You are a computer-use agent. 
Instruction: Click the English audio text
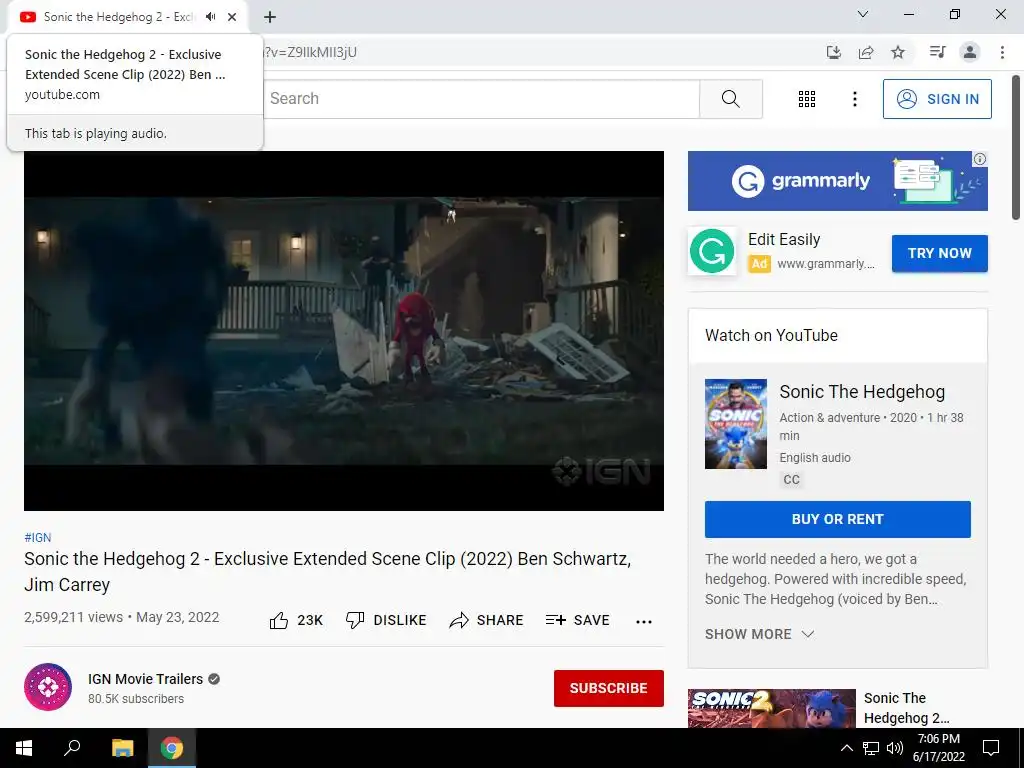coord(814,458)
